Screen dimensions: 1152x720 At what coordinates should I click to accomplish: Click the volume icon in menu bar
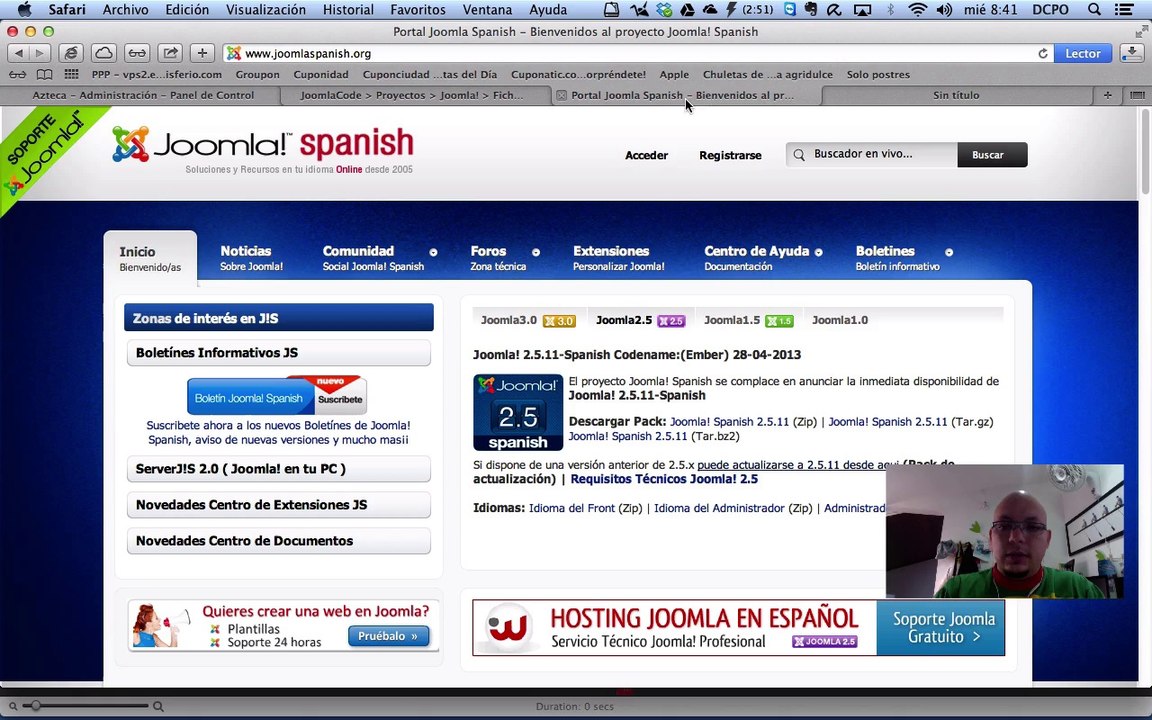pos(944,10)
